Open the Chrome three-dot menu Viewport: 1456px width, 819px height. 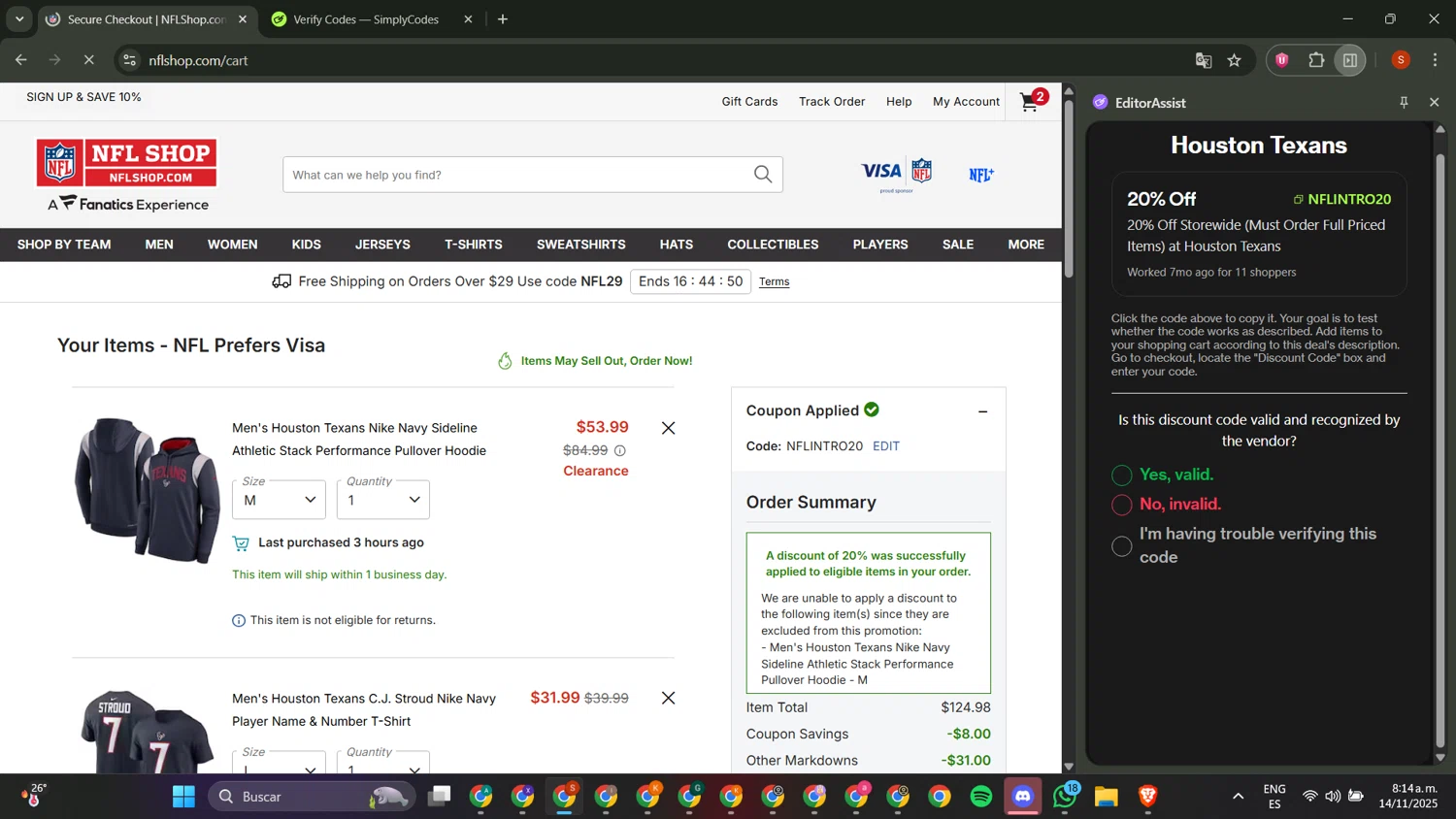[1435, 60]
